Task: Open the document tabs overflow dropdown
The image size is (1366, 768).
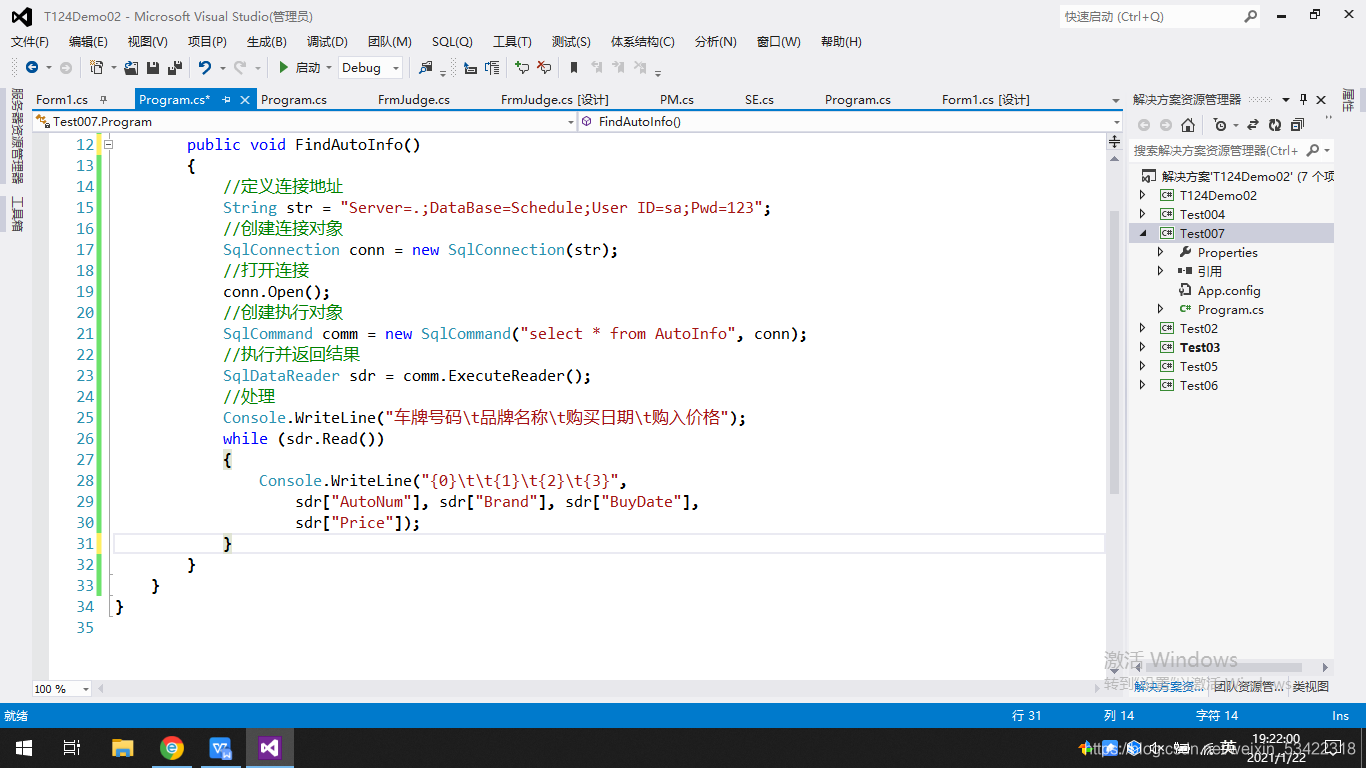Action: click(x=1116, y=100)
